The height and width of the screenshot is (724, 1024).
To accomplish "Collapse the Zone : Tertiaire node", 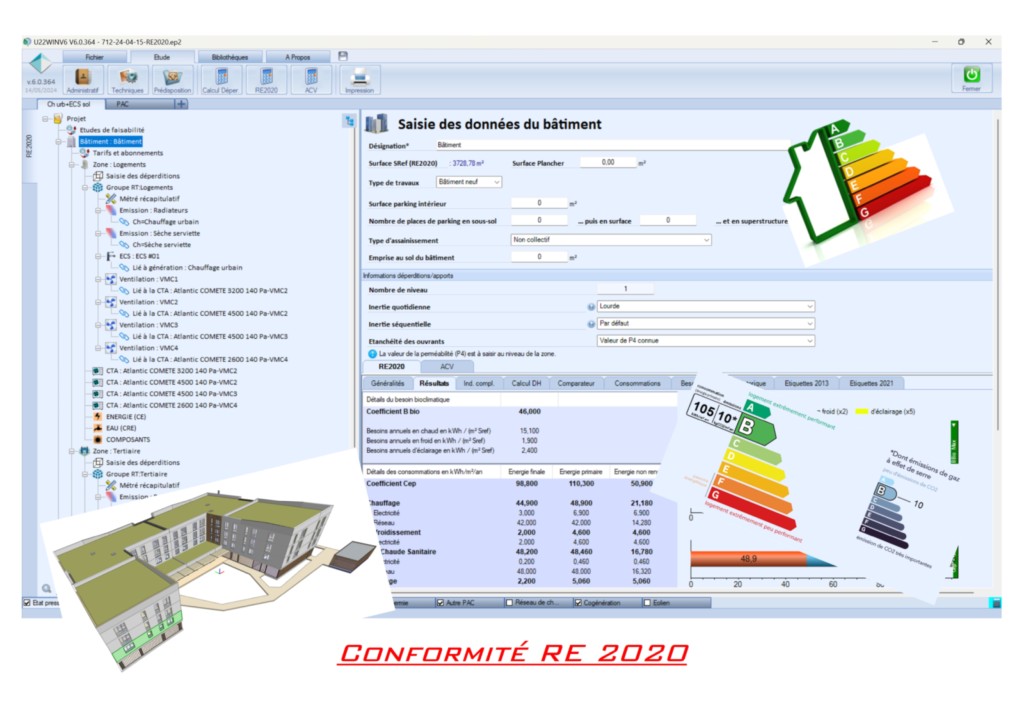I will (72, 451).
